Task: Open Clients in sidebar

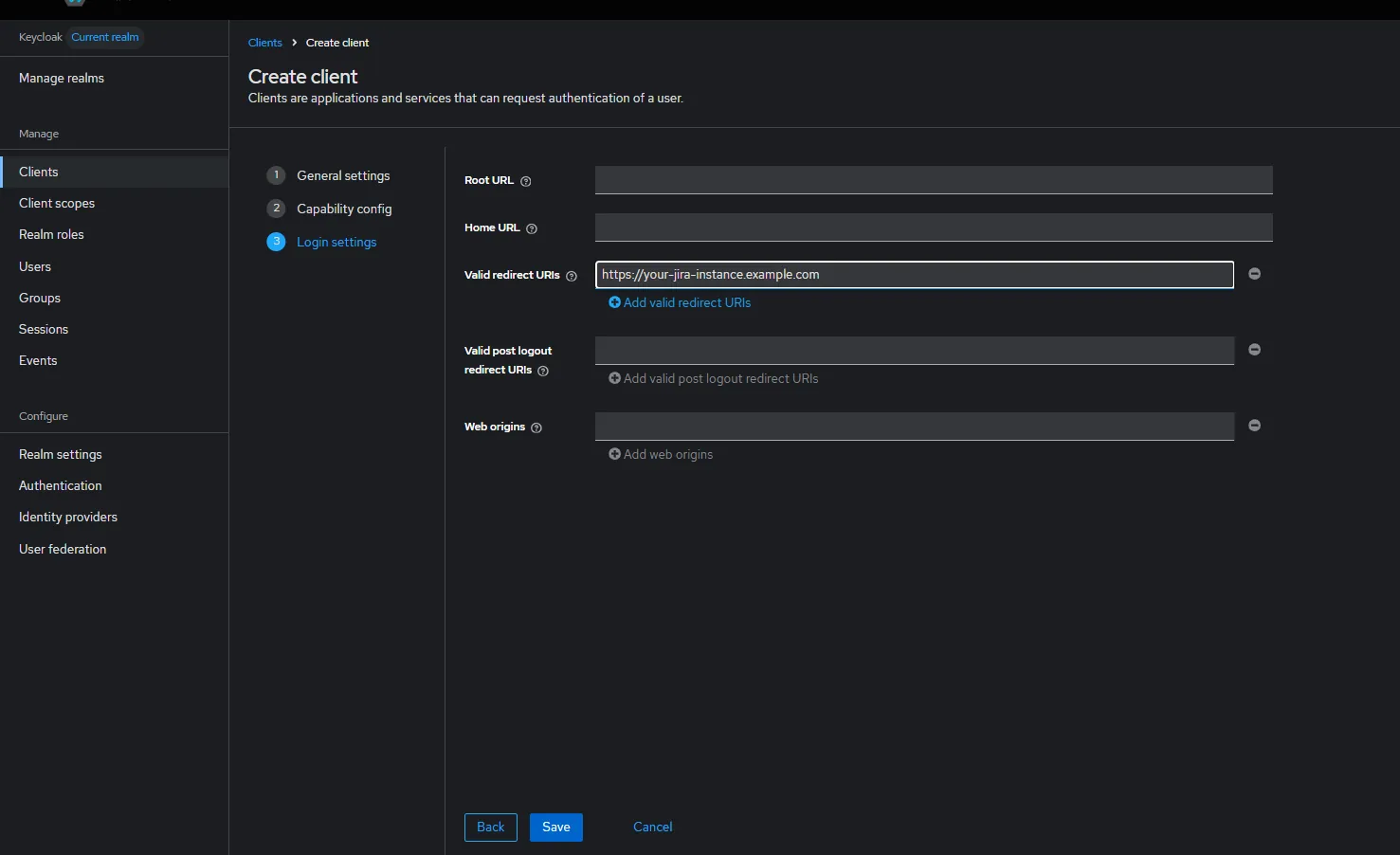Action: pos(114,172)
